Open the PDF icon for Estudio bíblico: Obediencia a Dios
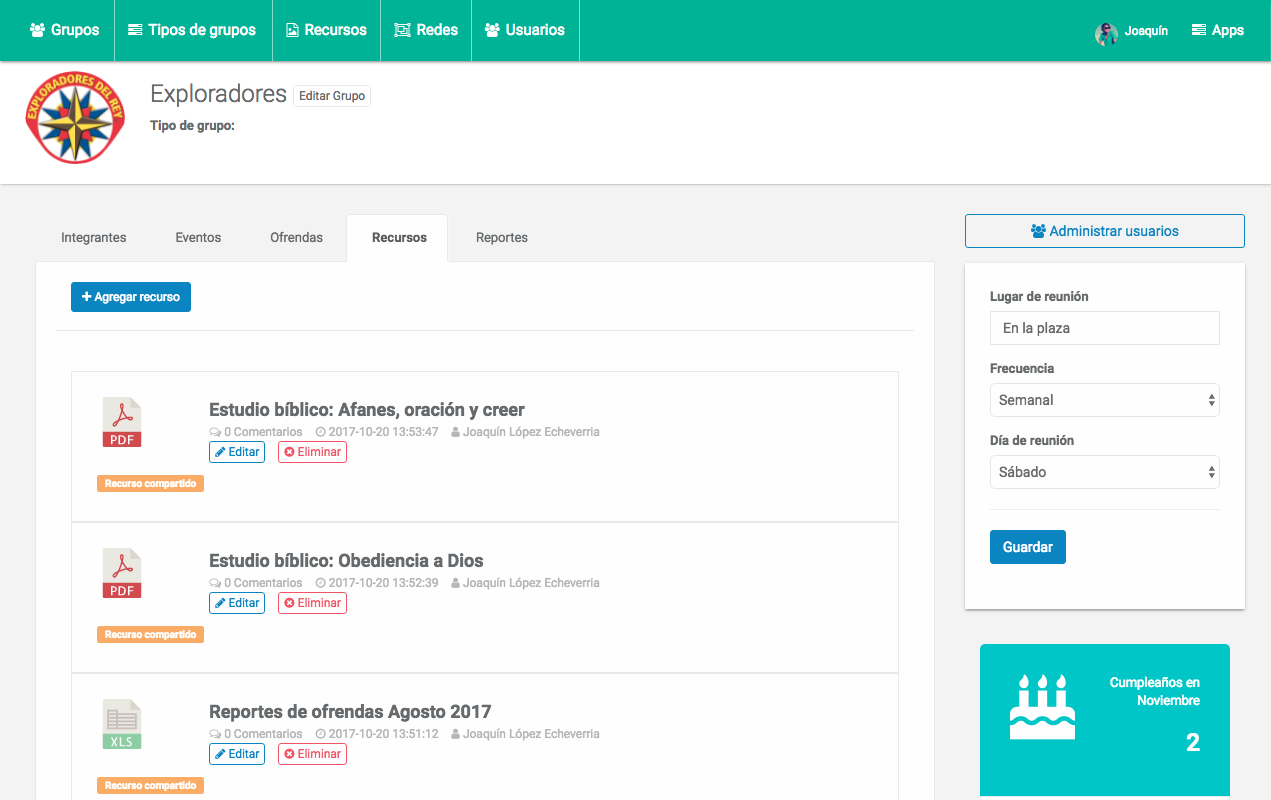The height and width of the screenshot is (800, 1271). pos(121,573)
